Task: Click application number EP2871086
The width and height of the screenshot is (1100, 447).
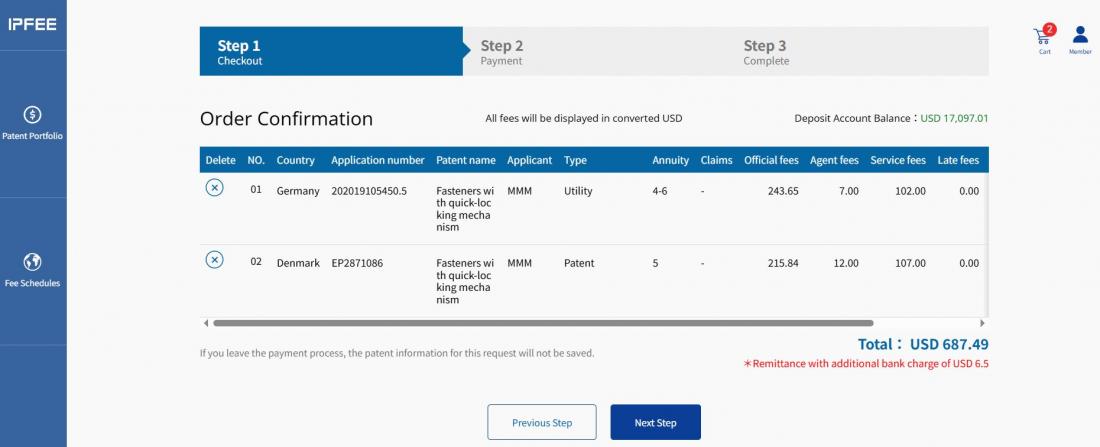Action: pyautogui.click(x=357, y=263)
